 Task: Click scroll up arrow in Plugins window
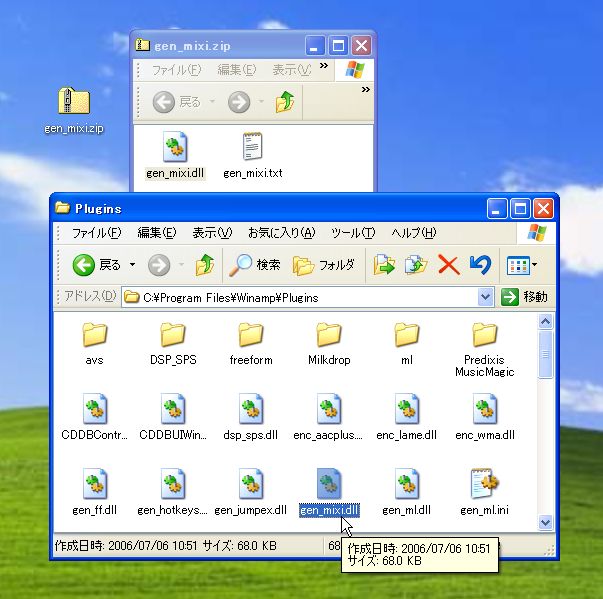coord(545,321)
